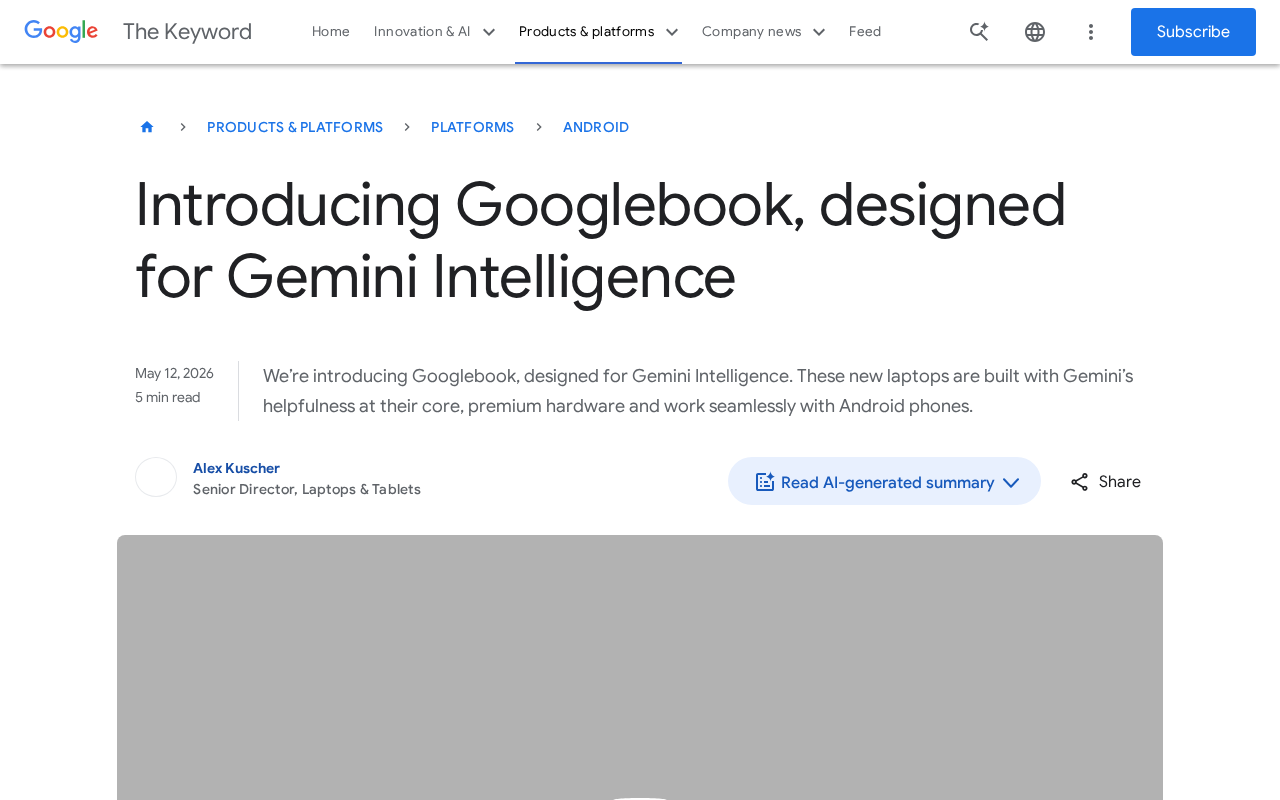The height and width of the screenshot is (800, 1280).
Task: Click the Google logo
Action: click(x=61, y=32)
